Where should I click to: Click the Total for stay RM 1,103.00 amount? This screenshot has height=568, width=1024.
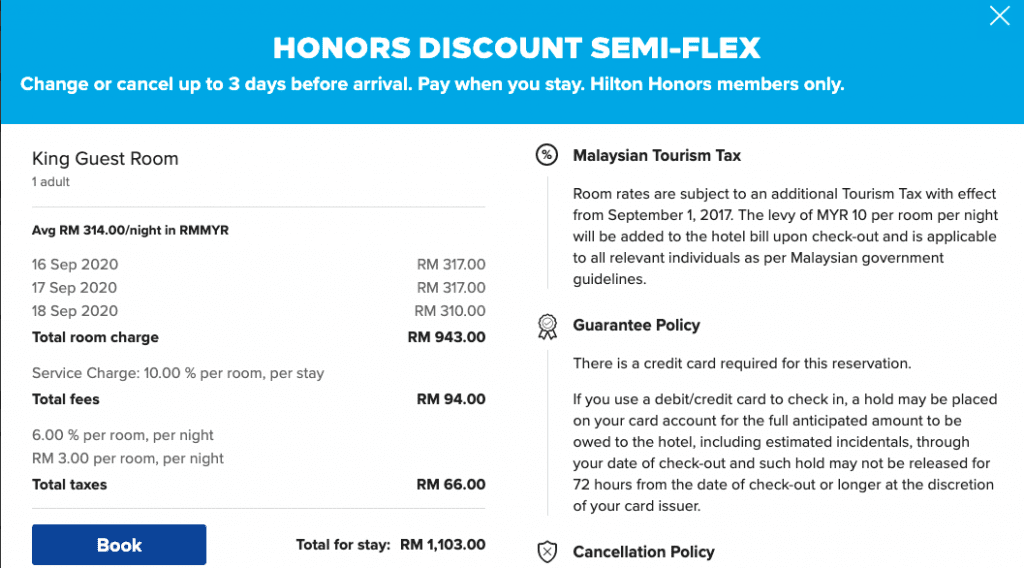tap(443, 544)
